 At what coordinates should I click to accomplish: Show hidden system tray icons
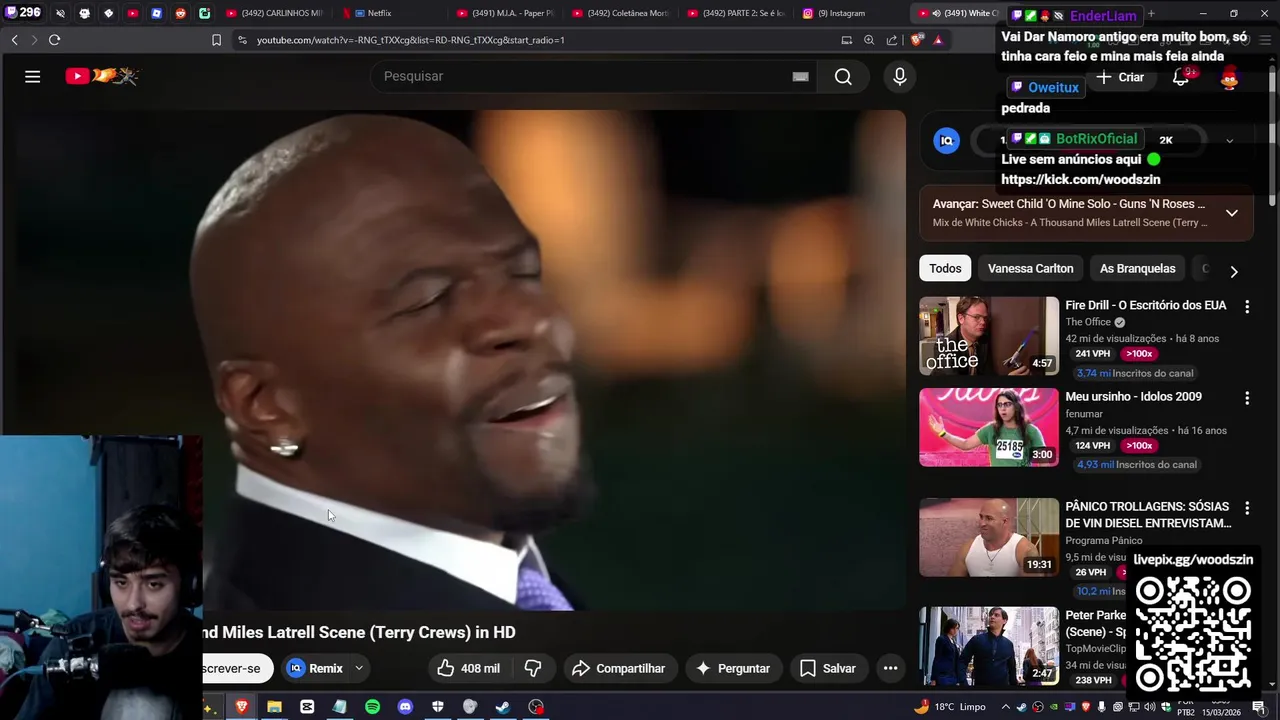click(x=1007, y=707)
